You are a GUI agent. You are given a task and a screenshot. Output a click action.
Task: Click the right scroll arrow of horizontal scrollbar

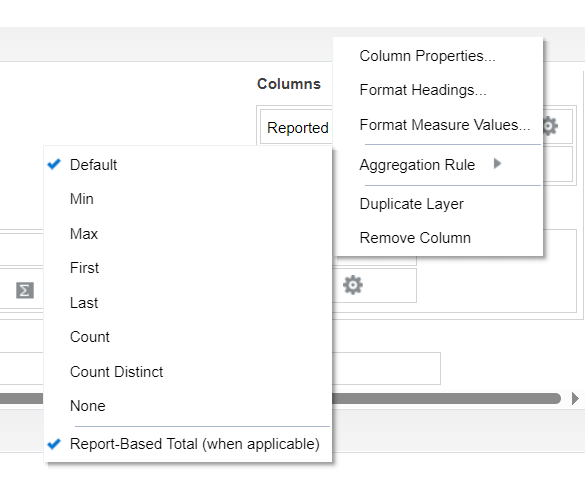click(575, 398)
